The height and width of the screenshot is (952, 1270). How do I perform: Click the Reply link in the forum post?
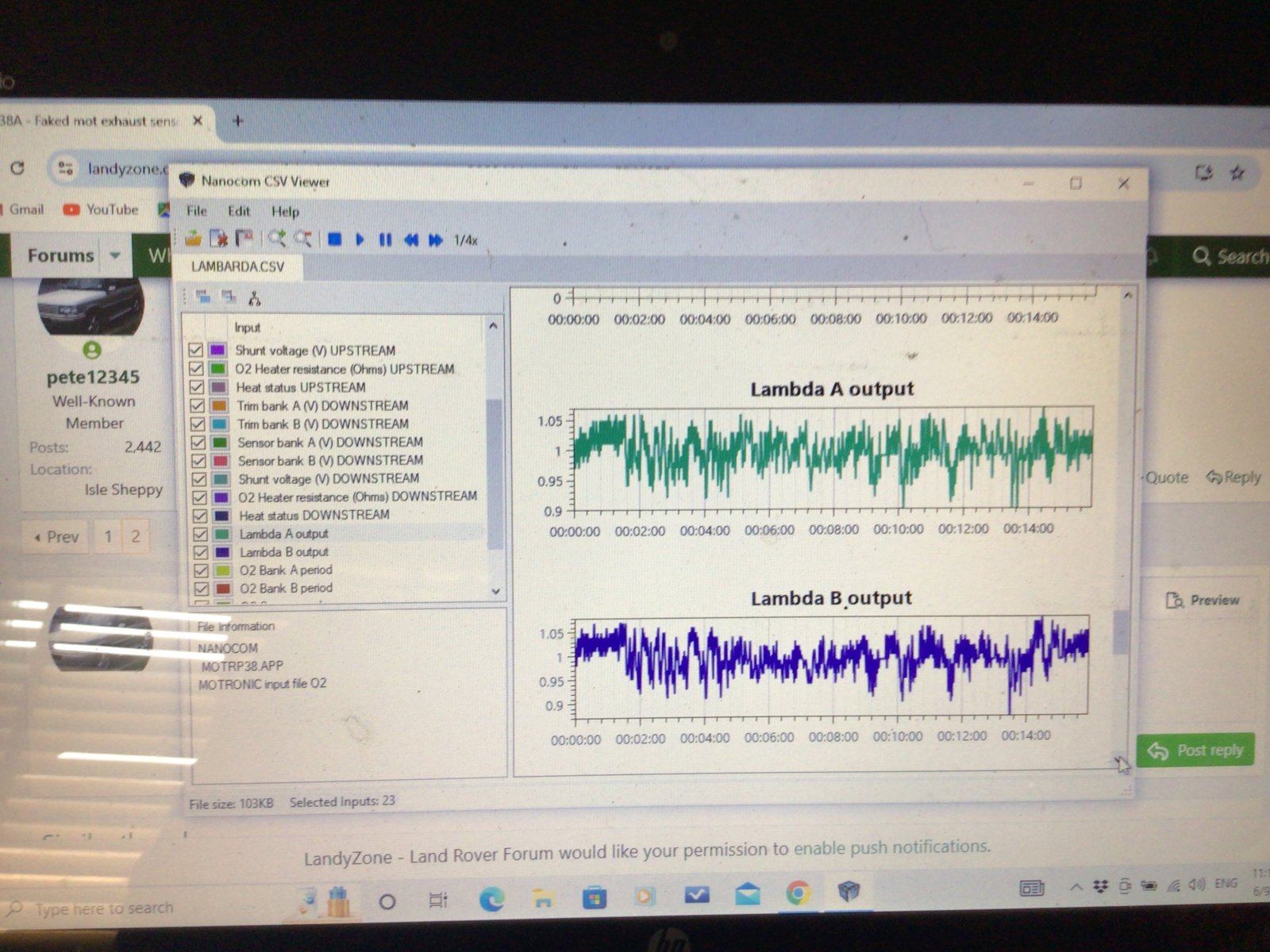(x=1233, y=477)
